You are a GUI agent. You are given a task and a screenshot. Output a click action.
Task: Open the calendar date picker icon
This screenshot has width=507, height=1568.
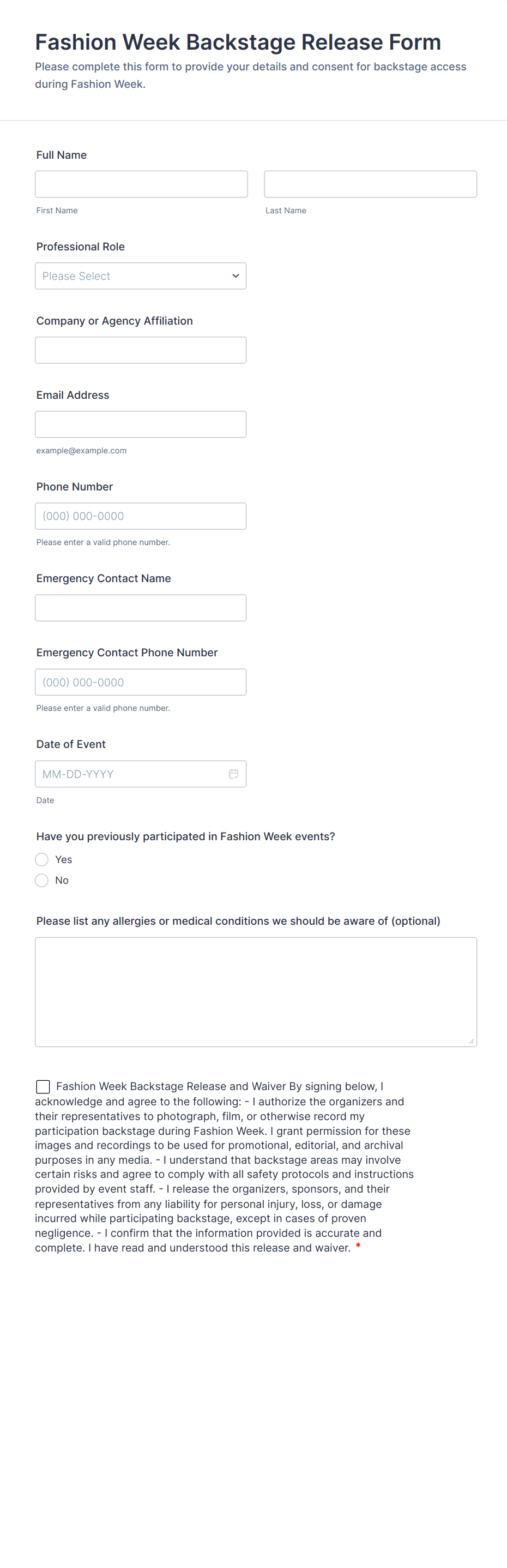click(x=233, y=774)
